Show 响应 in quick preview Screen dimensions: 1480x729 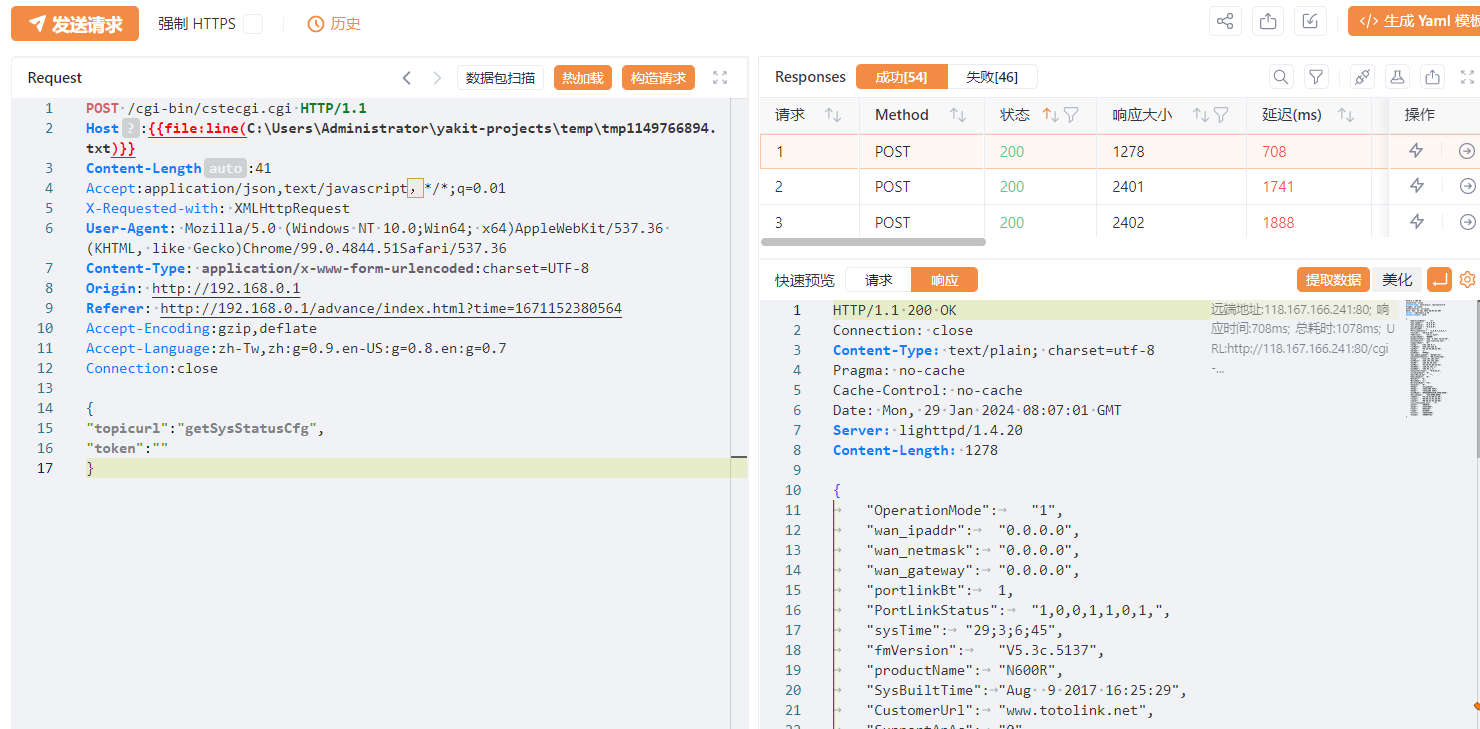pos(944,280)
